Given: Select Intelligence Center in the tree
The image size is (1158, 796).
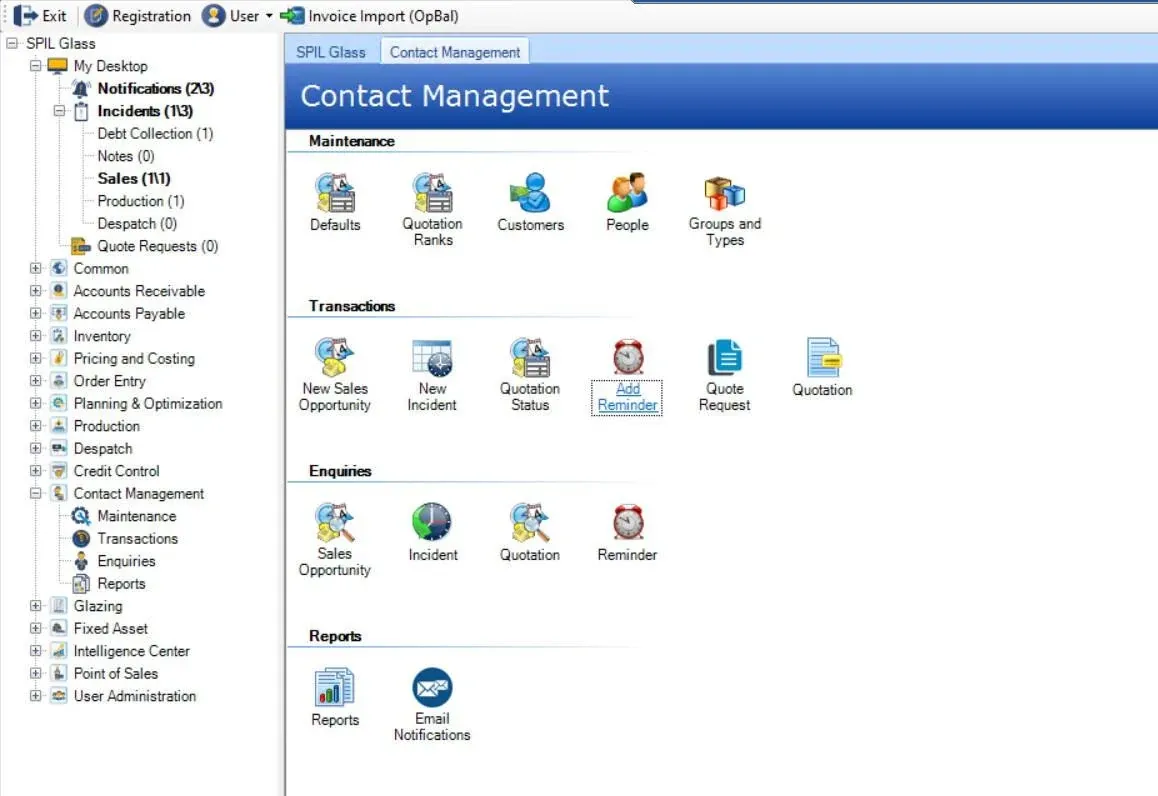Looking at the screenshot, I should (x=131, y=651).
